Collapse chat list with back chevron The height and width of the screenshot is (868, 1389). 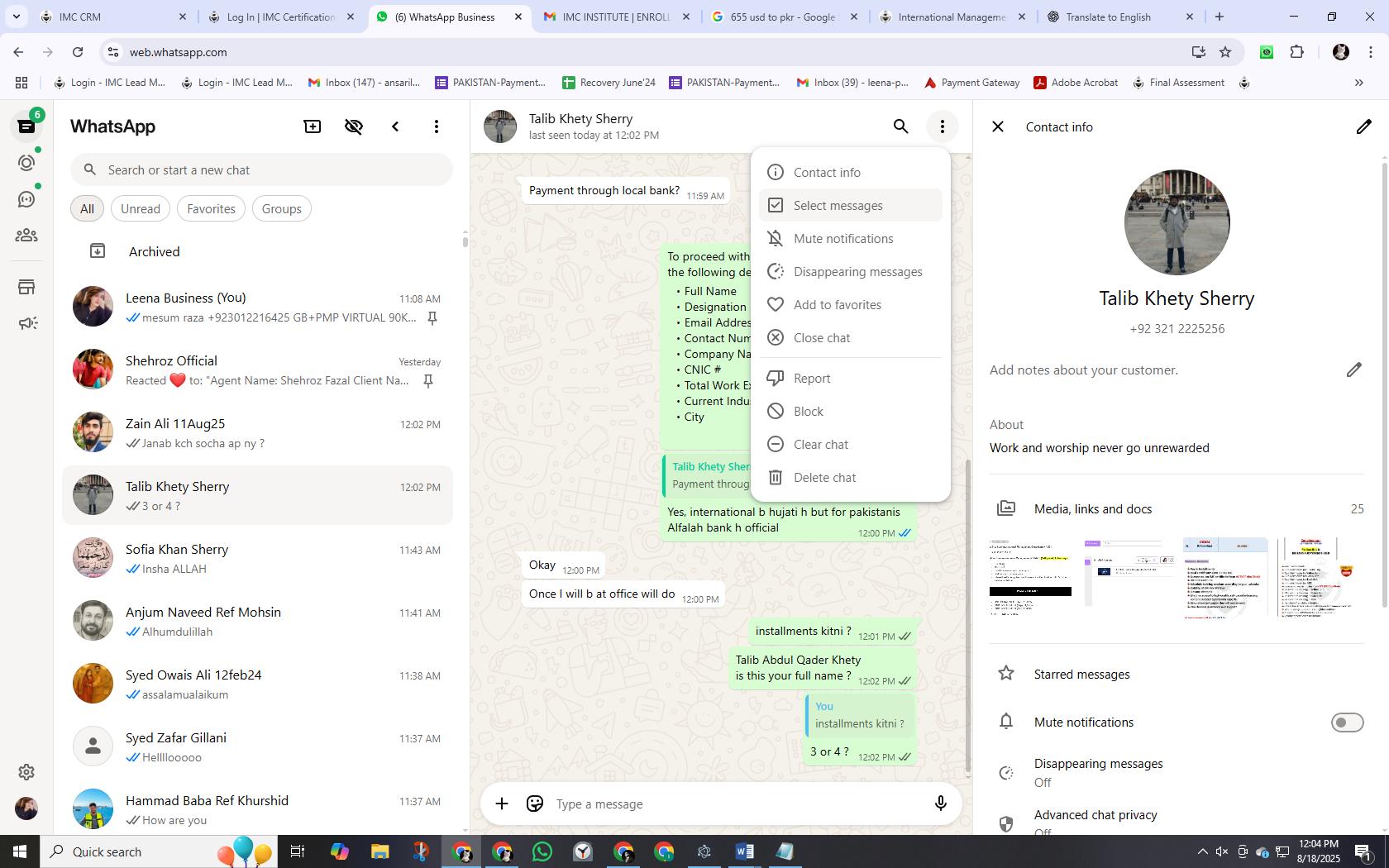[395, 126]
